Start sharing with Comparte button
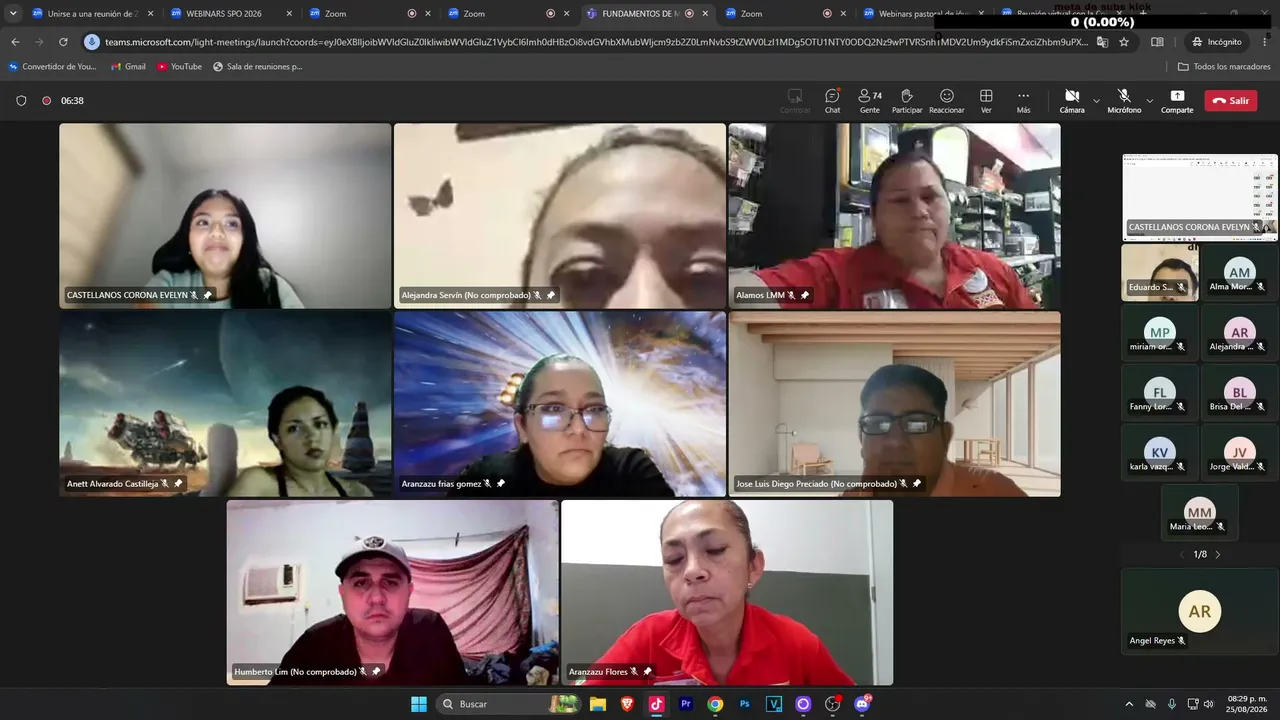Viewport: 1280px width, 720px height. (1177, 100)
